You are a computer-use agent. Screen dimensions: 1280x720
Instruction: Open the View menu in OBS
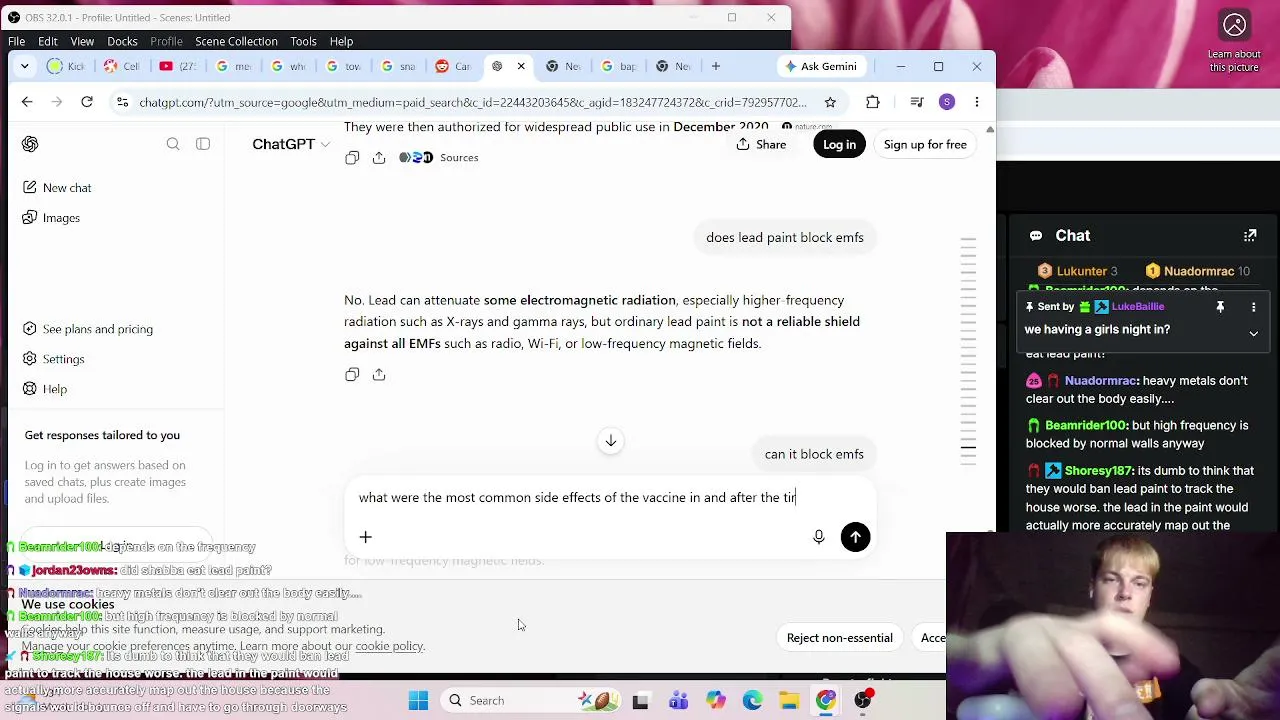82,41
